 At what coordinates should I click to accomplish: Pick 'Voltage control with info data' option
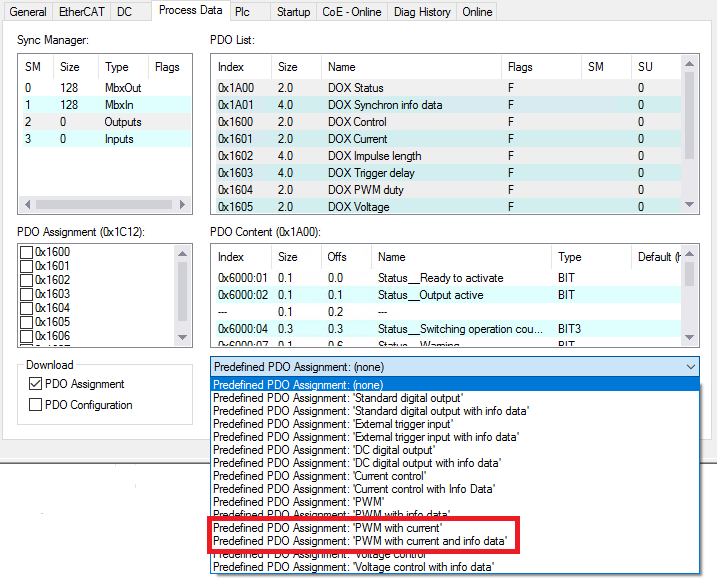(x=455, y=567)
